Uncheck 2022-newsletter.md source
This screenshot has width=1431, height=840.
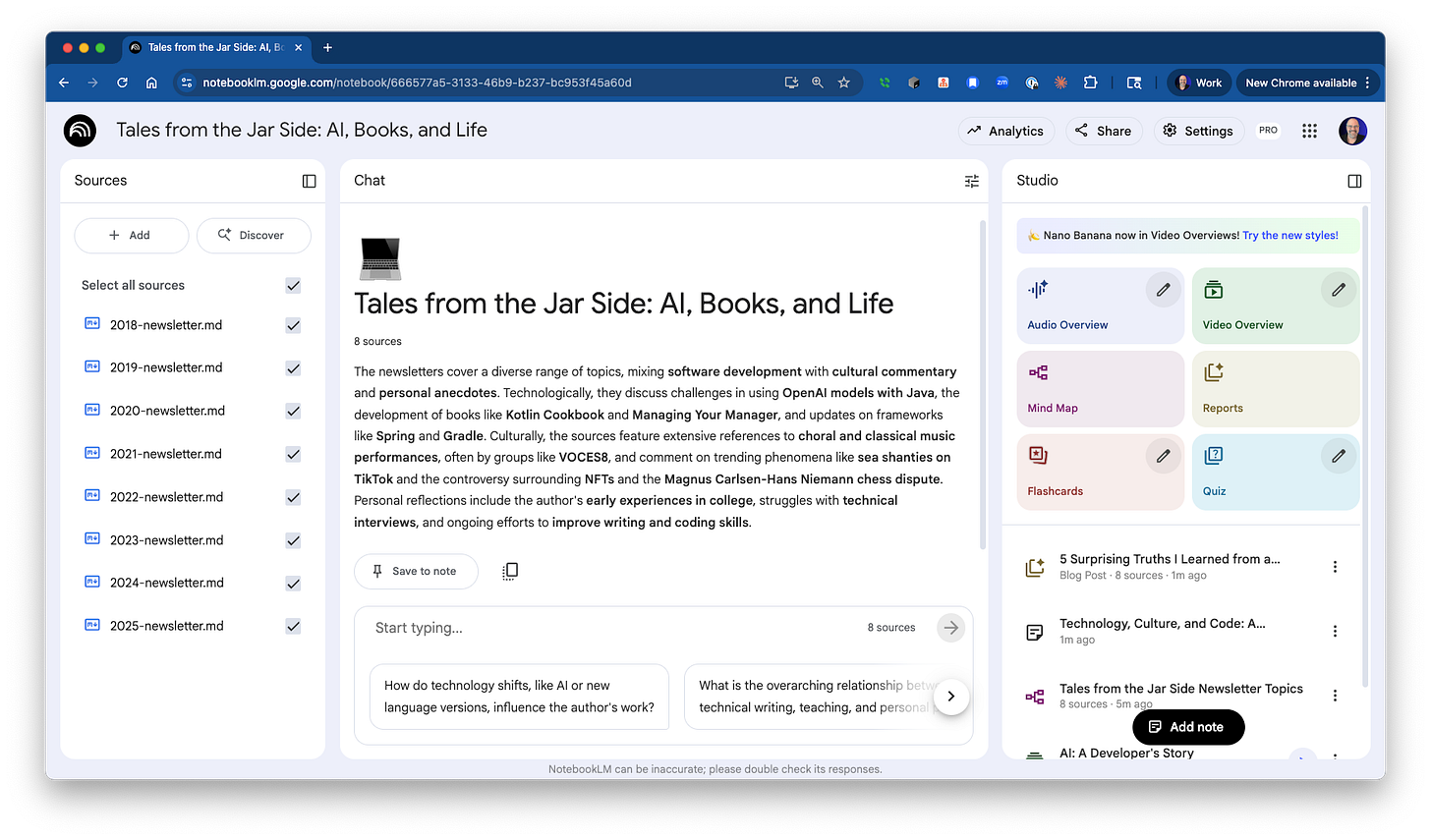pos(293,497)
